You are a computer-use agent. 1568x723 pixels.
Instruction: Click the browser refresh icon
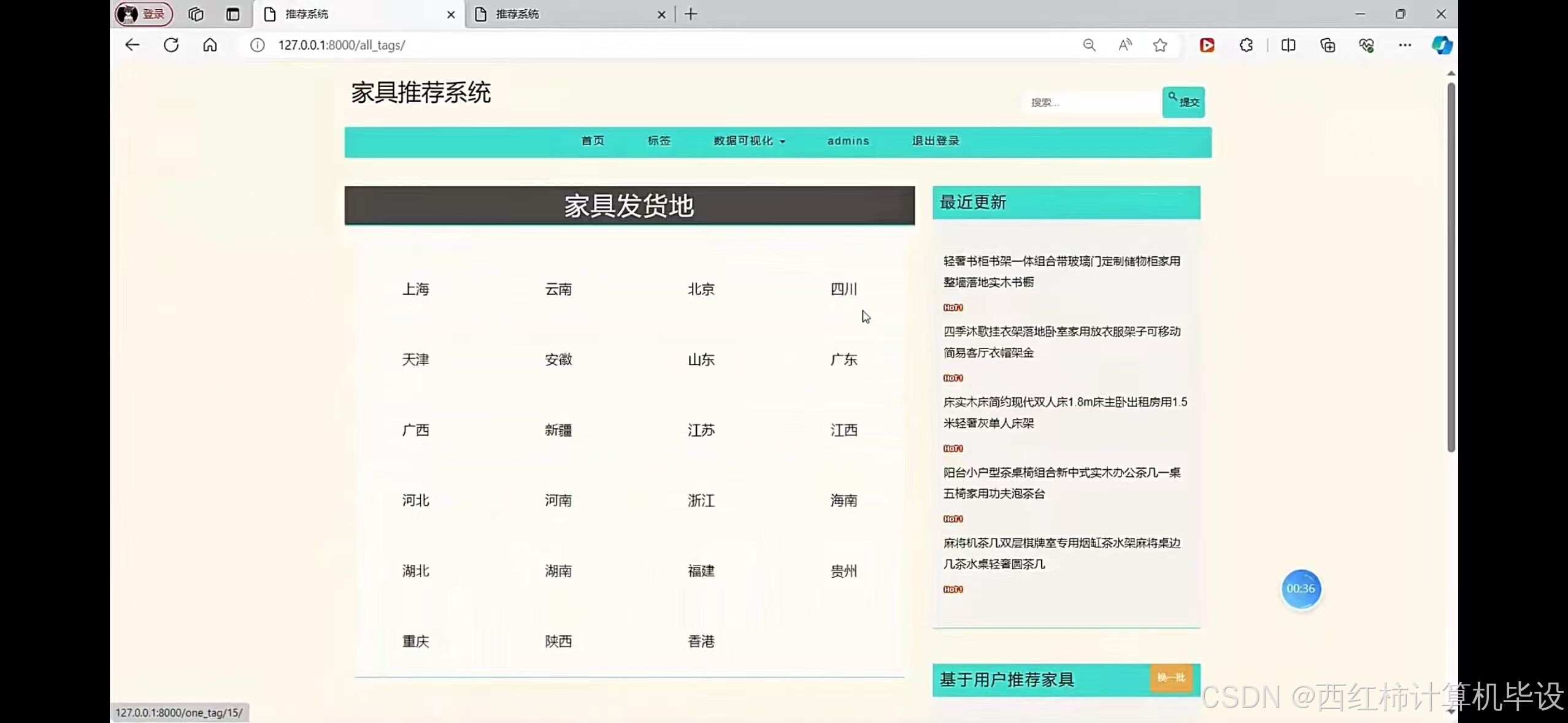point(171,45)
